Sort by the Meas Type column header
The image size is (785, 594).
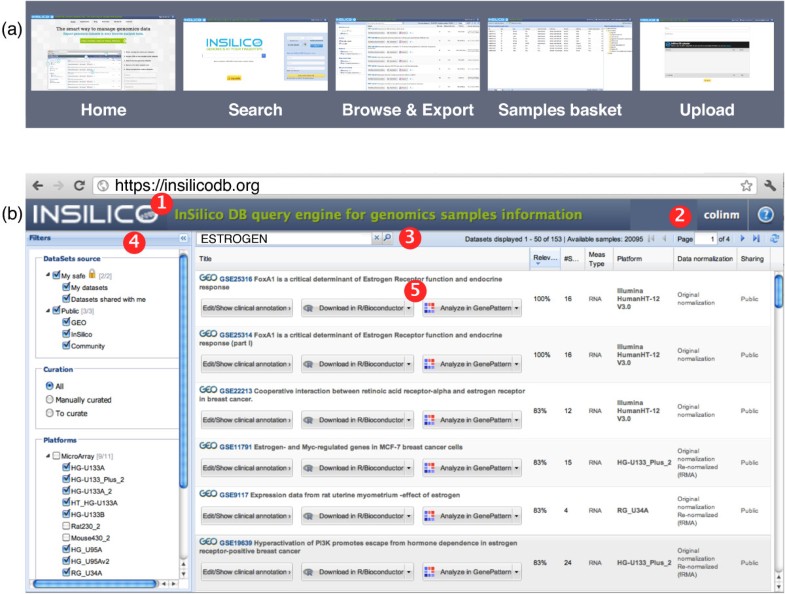pyautogui.click(x=597, y=259)
